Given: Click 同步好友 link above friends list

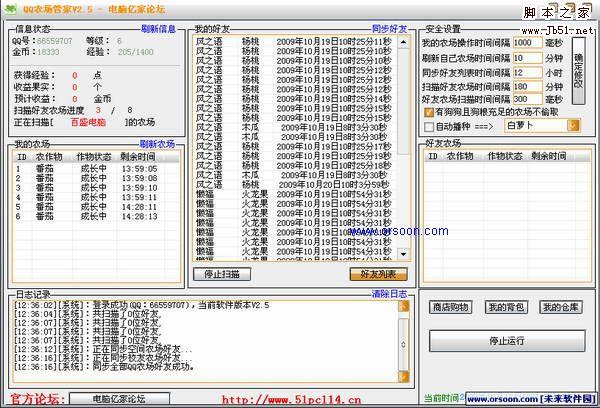Looking at the screenshot, I should click(x=389, y=29).
